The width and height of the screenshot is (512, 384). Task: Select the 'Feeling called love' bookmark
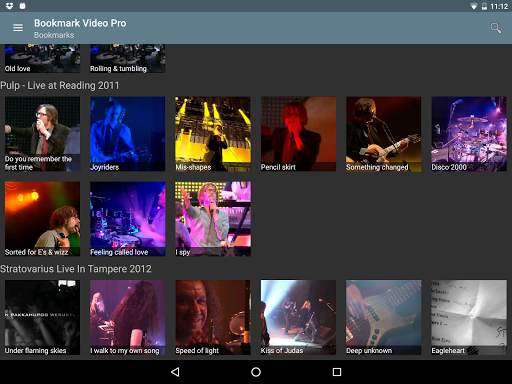[128, 219]
